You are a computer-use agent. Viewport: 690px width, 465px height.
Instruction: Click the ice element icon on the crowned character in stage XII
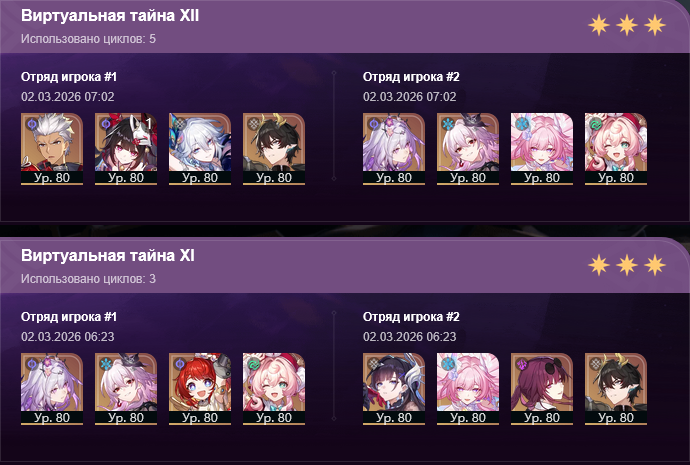pyautogui.click(x=448, y=124)
